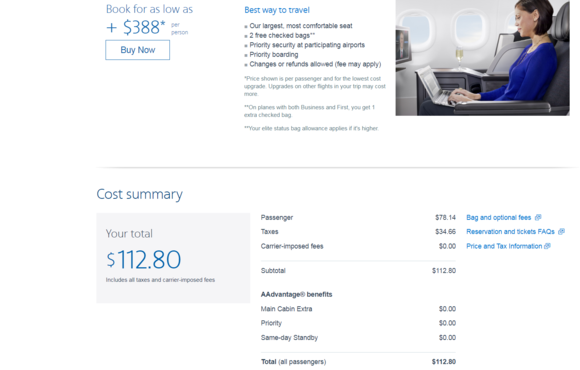Click the Best way to travel heading

tap(277, 10)
